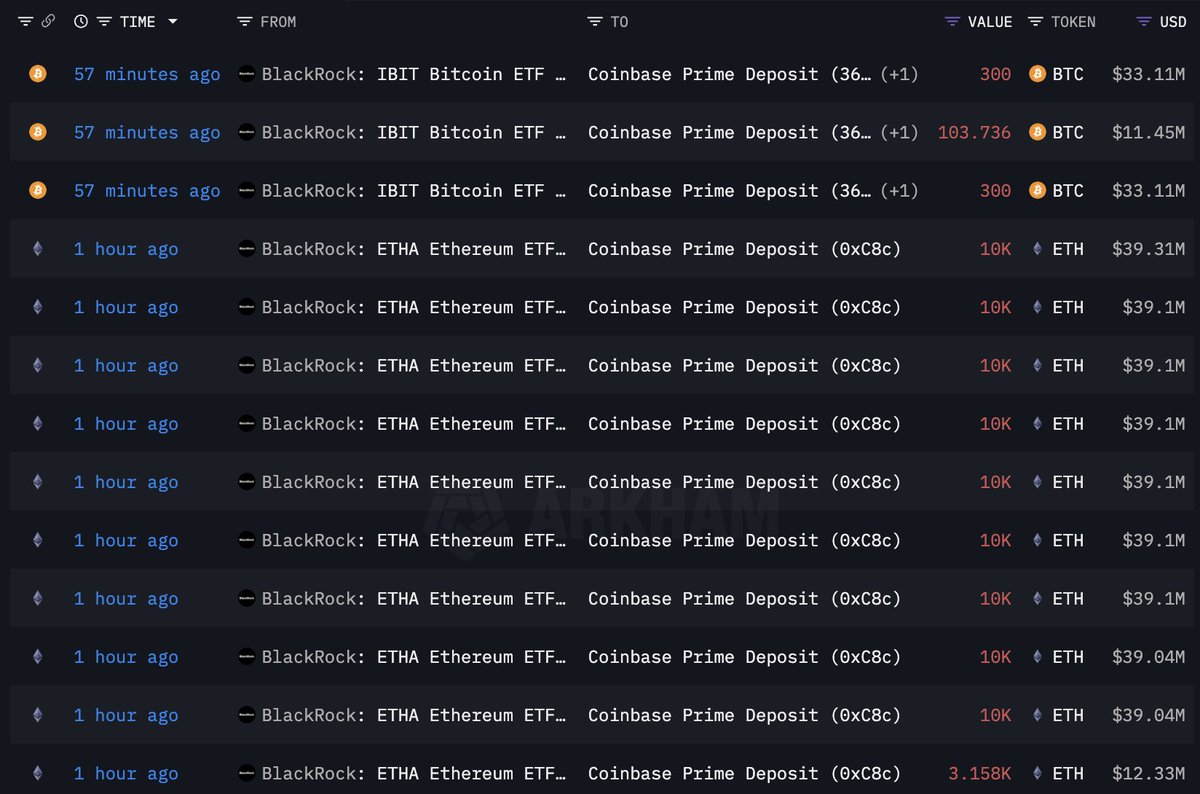Click the TIME column header label
Screen dimensions: 1200x794
[137, 22]
